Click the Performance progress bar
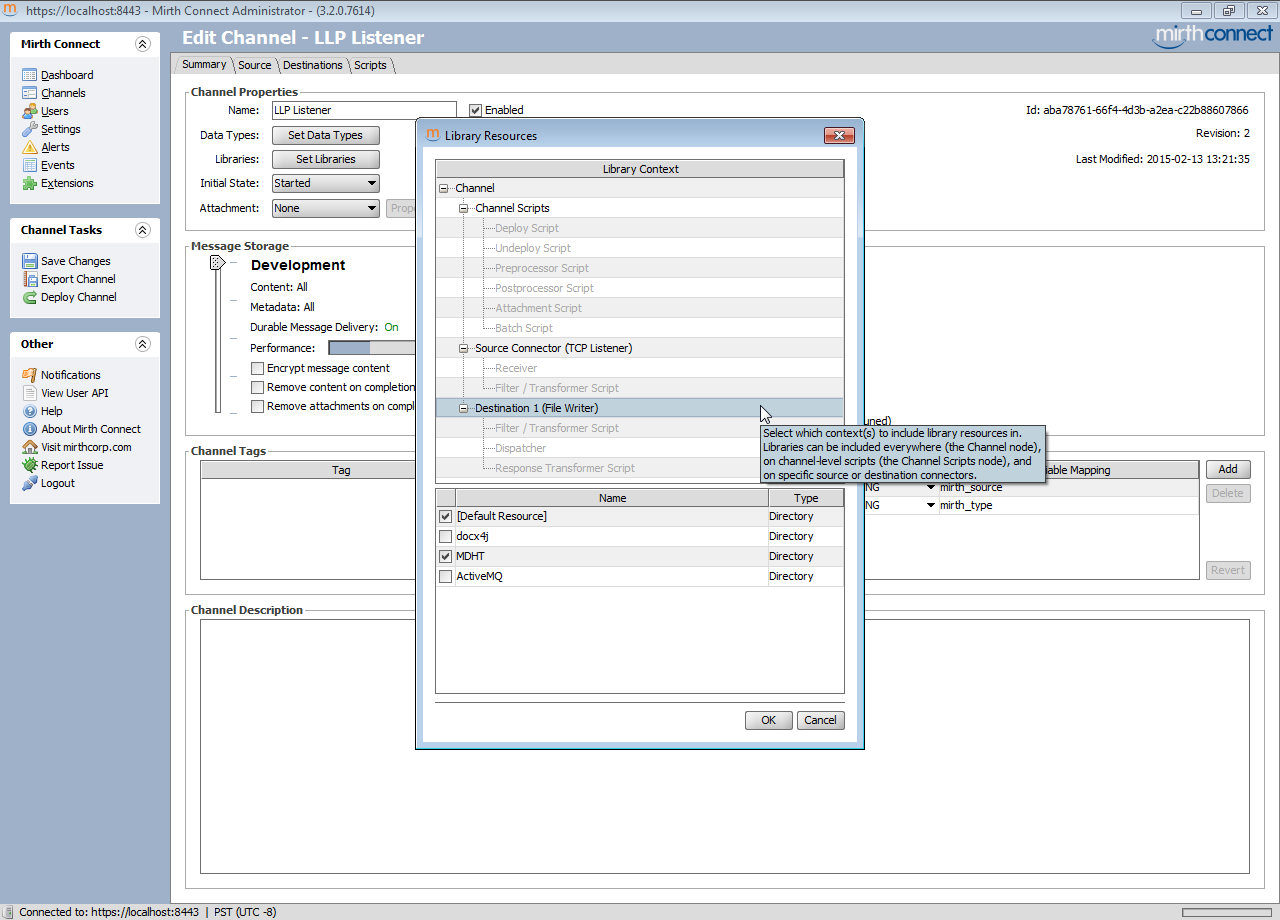 click(372, 348)
